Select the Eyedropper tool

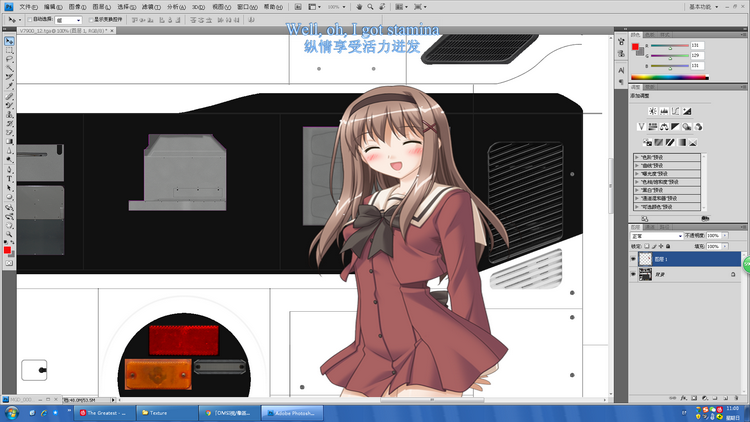tap(9, 87)
